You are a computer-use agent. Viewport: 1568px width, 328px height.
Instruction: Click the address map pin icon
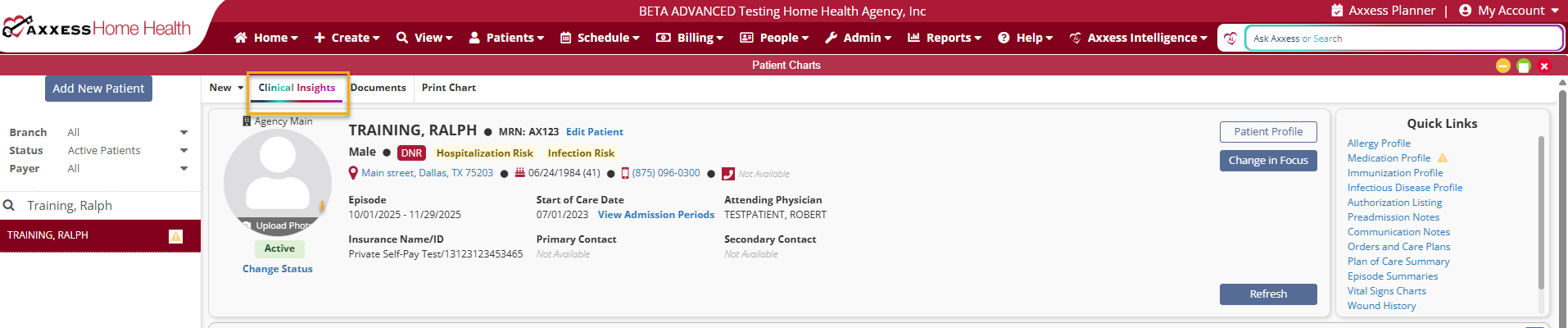(353, 173)
